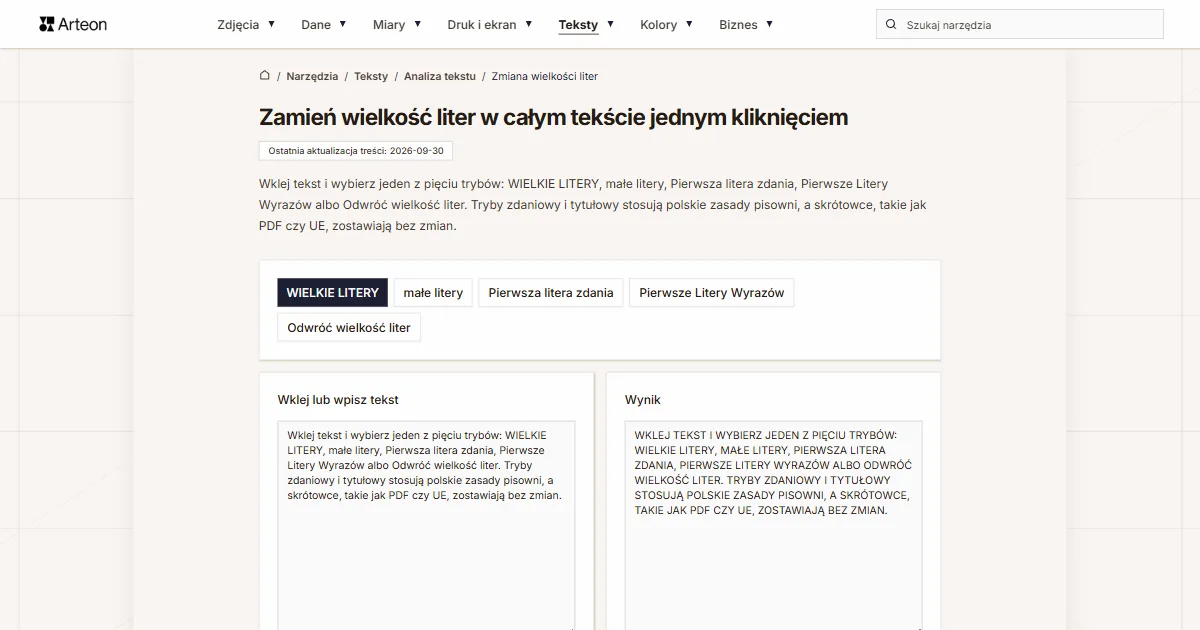The height and width of the screenshot is (630, 1200).
Task: Click the Arteon logo
Action: (x=73, y=24)
